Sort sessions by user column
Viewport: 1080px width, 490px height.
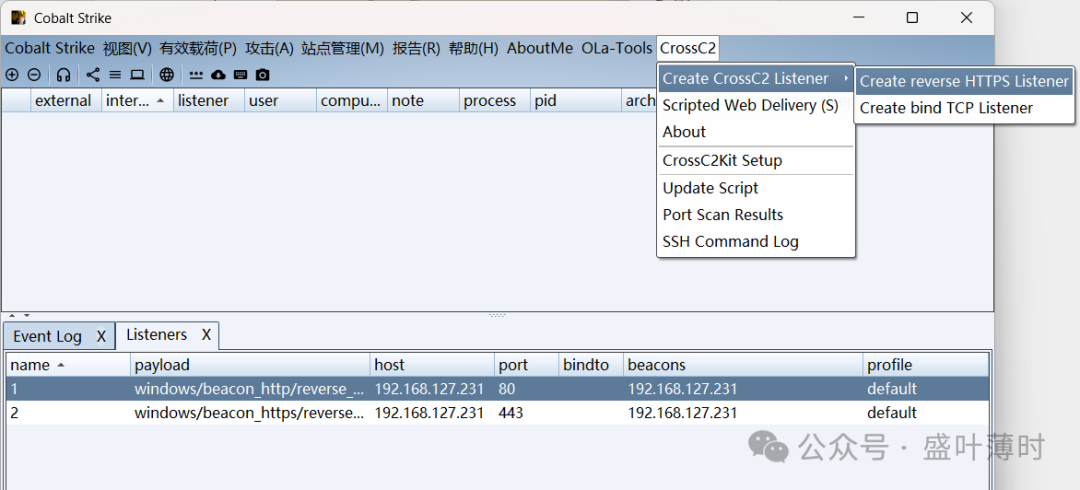[x=280, y=101]
